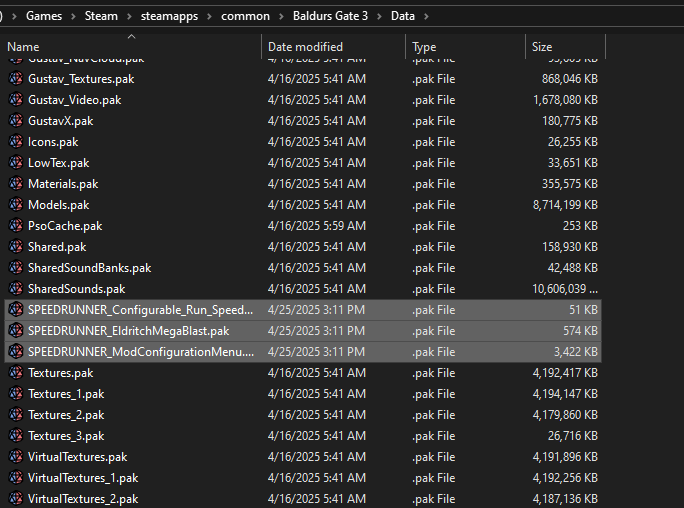Click the Textures_3.pak file icon

16,436
